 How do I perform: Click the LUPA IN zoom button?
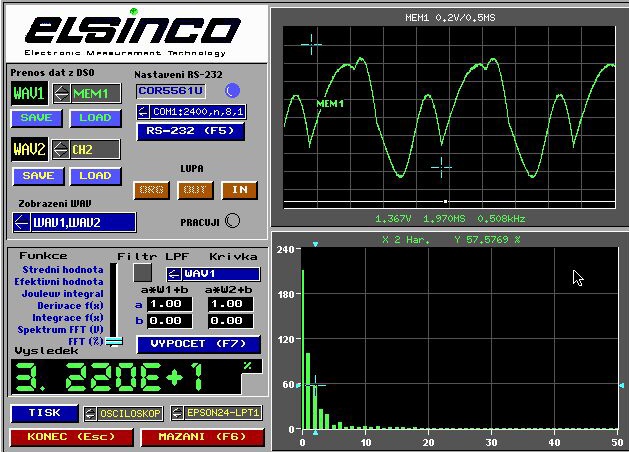pyautogui.click(x=239, y=190)
